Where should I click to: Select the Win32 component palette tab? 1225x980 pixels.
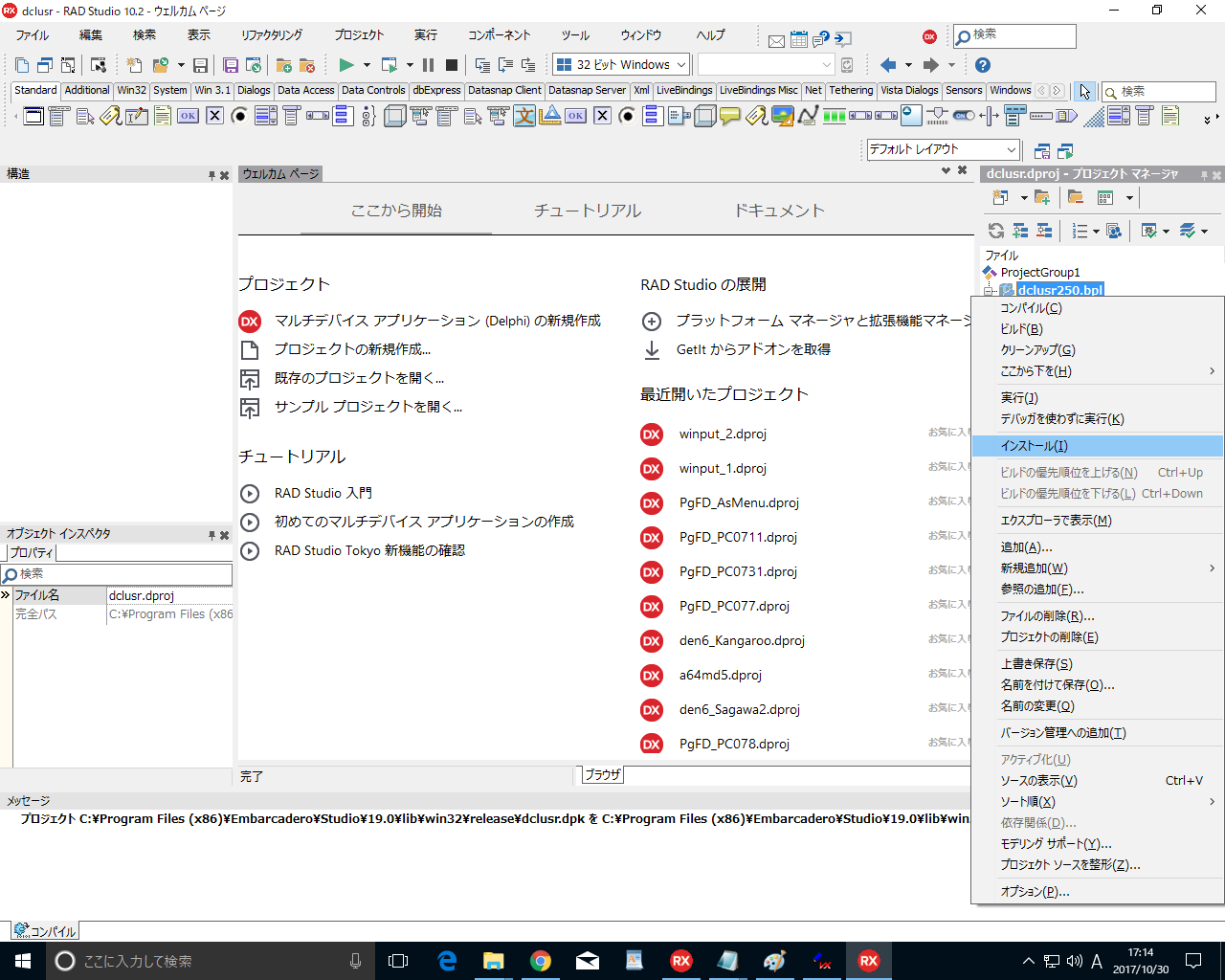tap(132, 91)
